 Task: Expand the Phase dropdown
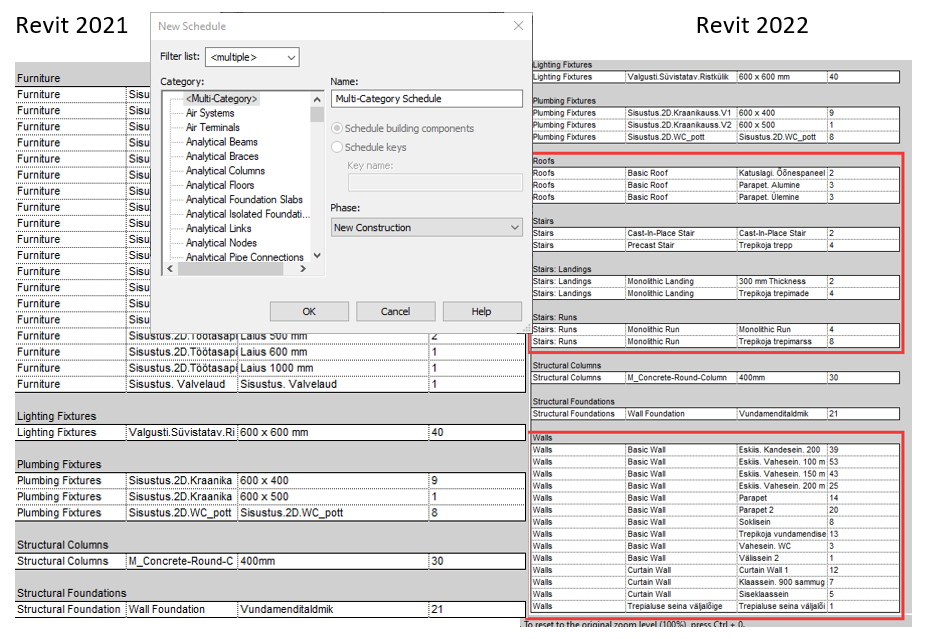coord(426,228)
